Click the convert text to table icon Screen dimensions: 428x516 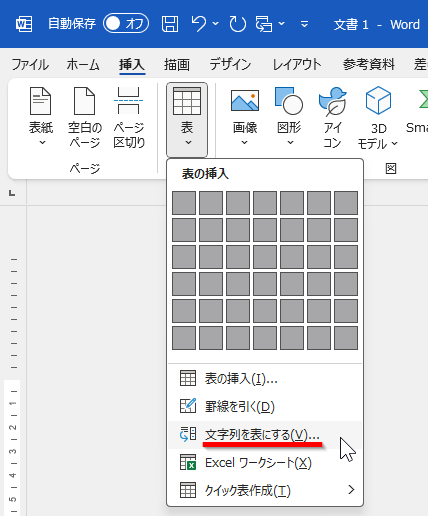188,434
